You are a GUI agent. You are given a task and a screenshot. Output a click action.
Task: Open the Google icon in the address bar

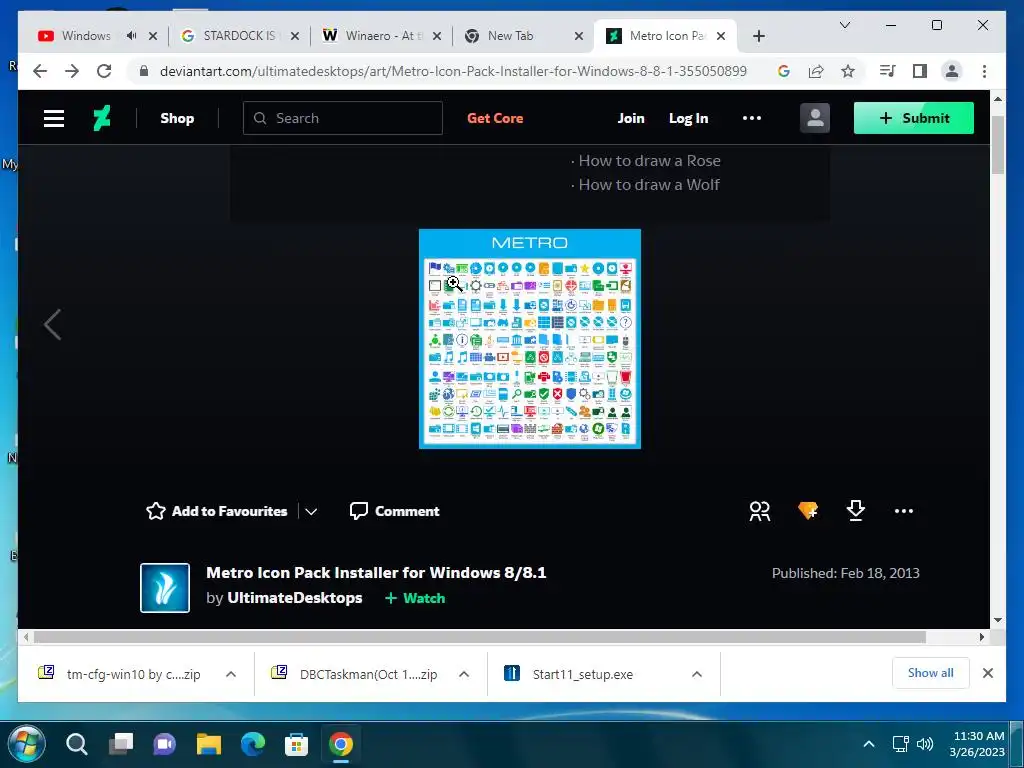click(784, 71)
